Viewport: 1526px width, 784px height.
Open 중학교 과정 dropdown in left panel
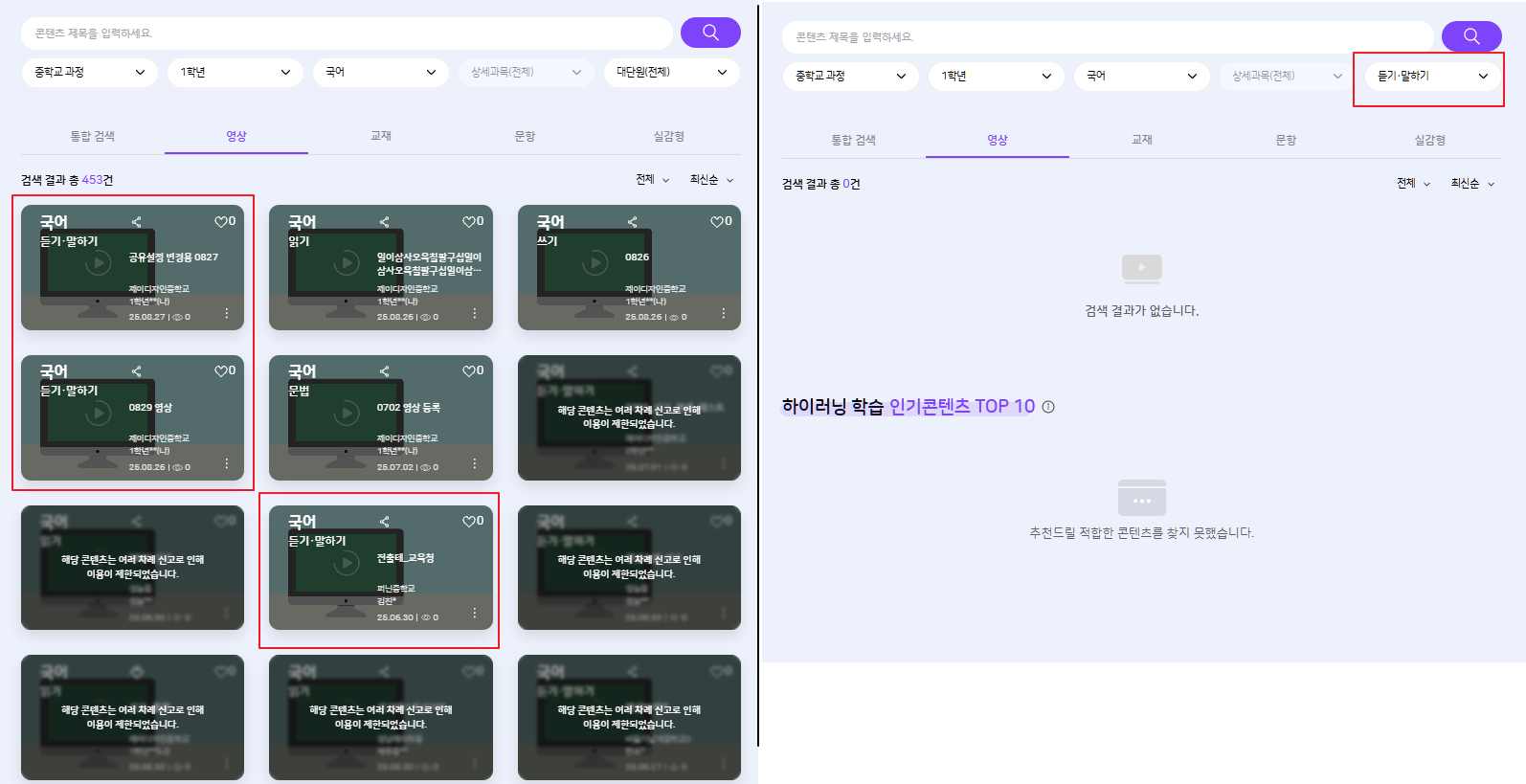[x=89, y=72]
